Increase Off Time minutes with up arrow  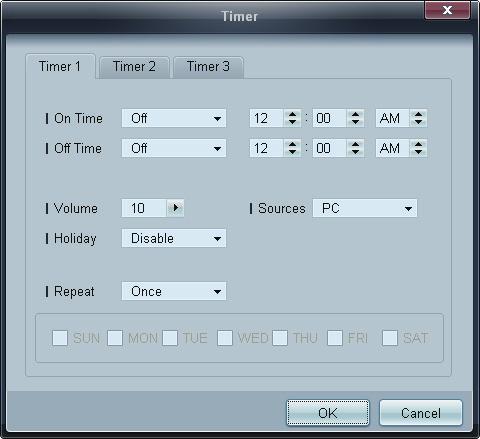pos(355,144)
